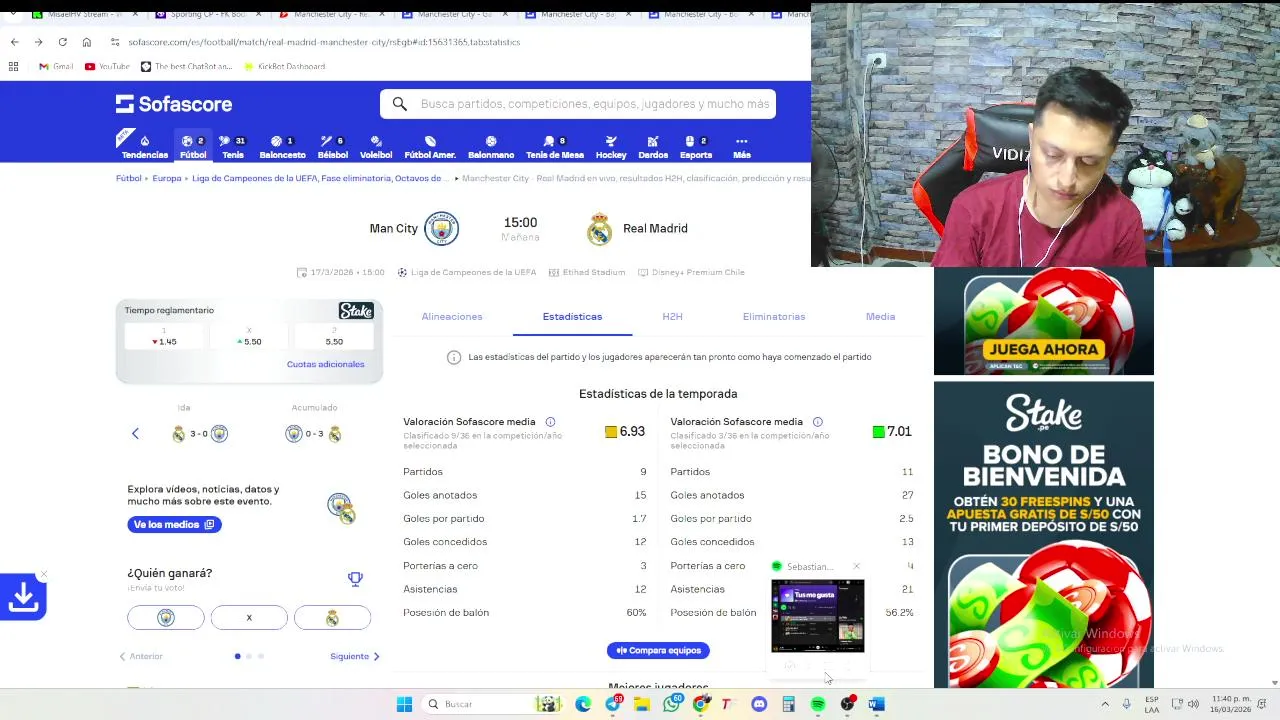
Task: Vote for Man City to win
Action: [166, 618]
